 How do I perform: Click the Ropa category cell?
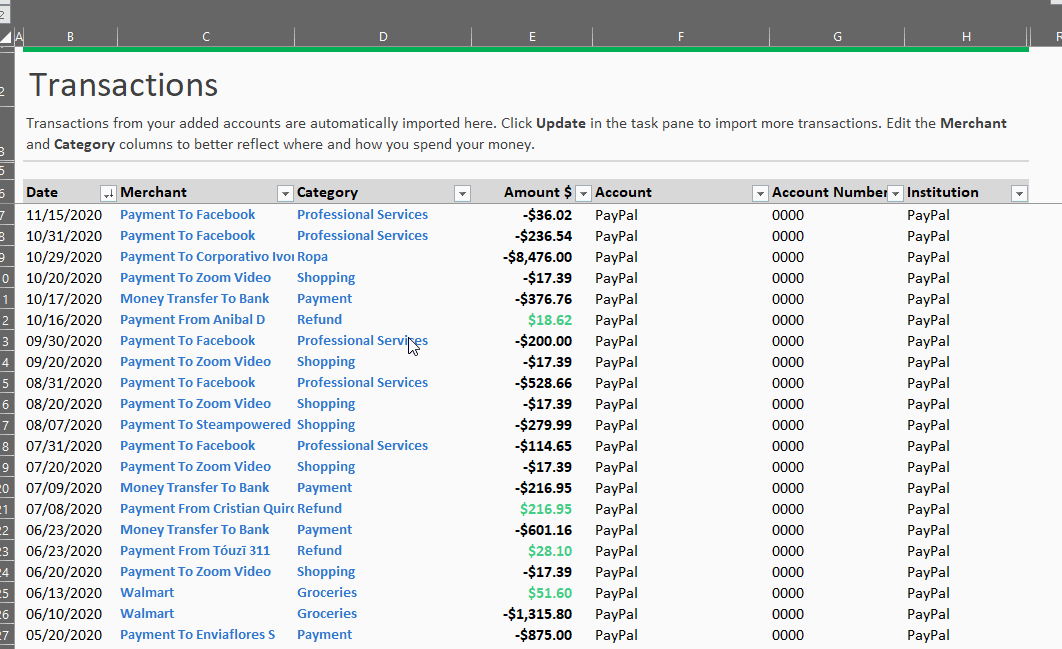coord(312,257)
